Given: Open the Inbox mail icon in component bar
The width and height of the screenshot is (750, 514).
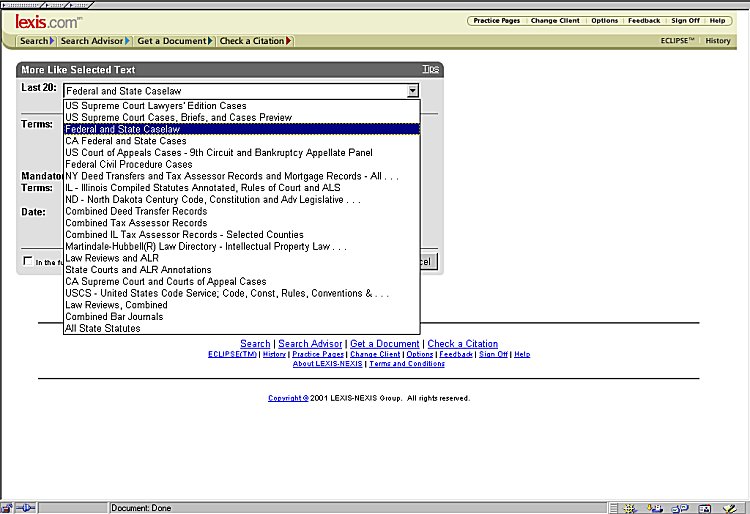Looking at the screenshot, I should [x=655, y=508].
